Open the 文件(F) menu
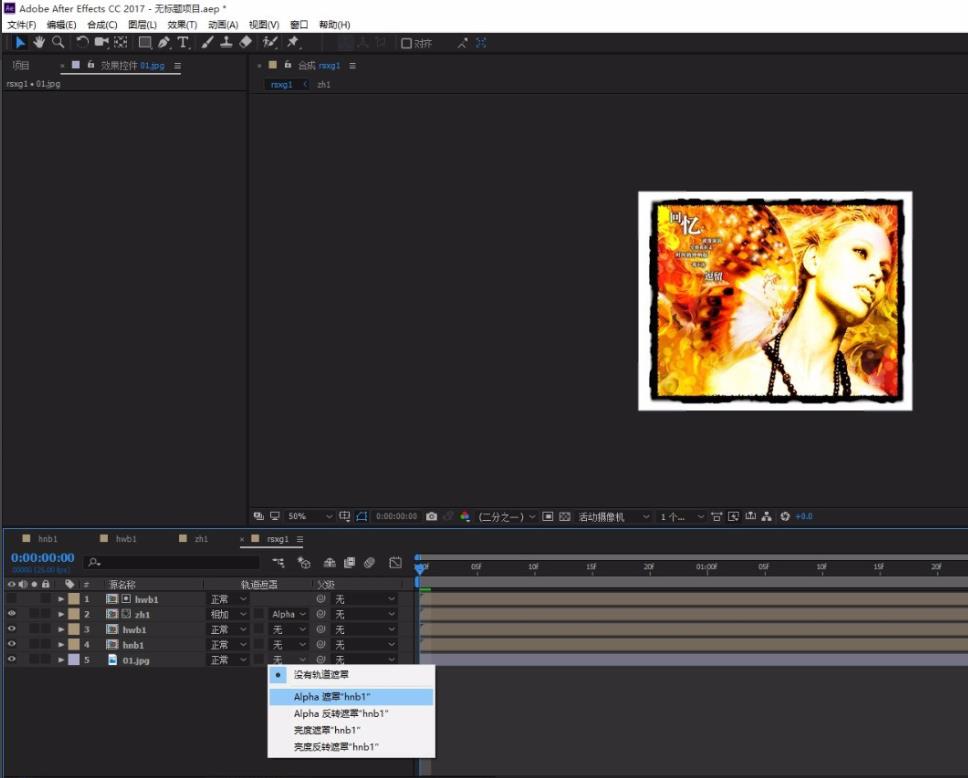 click(22, 25)
